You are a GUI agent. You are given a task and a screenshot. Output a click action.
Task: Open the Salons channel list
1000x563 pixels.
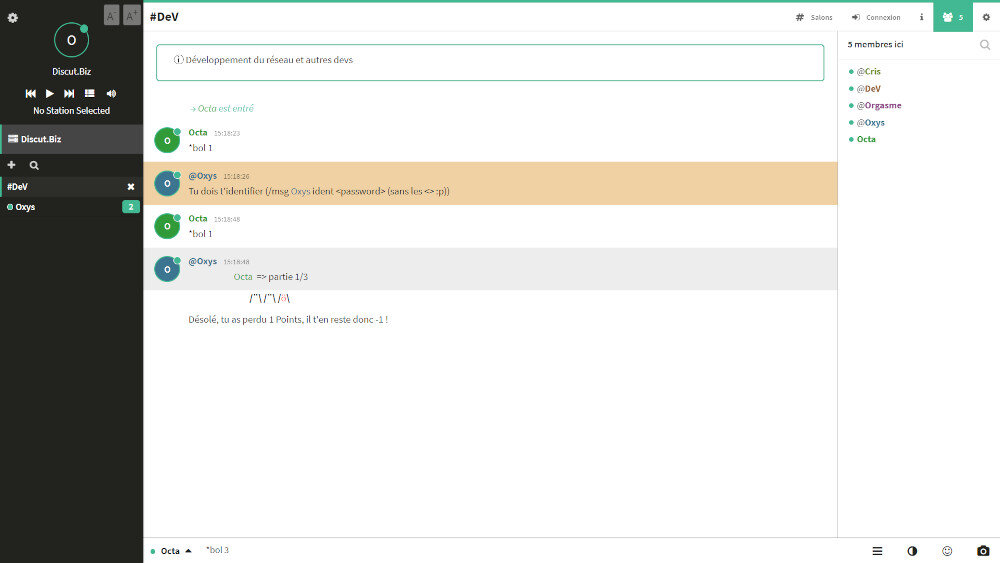813,17
